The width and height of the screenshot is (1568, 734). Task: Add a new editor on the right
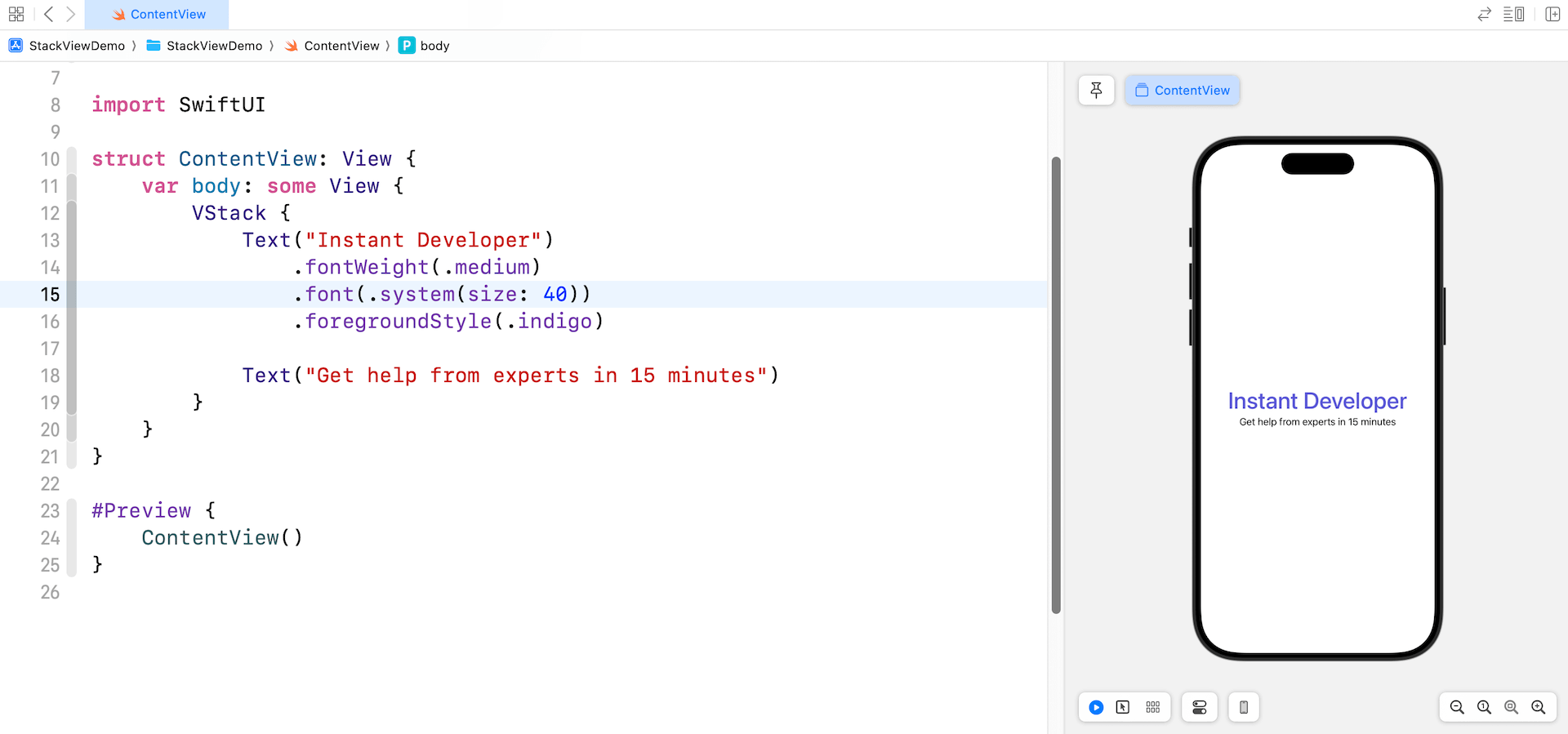tap(1552, 14)
